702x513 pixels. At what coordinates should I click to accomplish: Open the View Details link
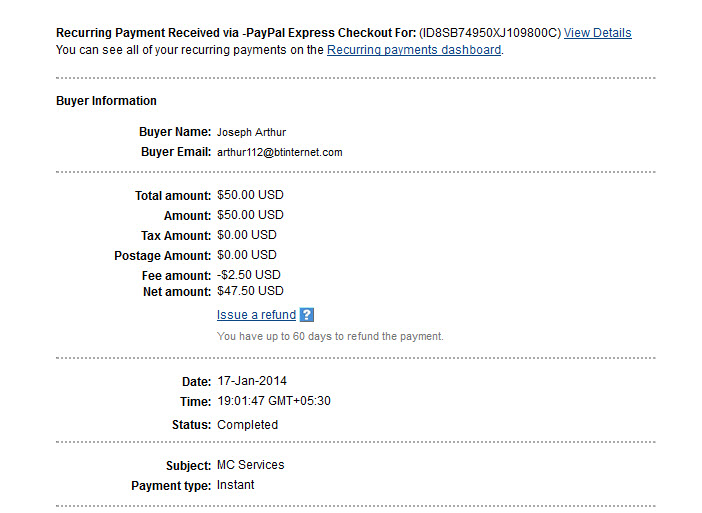coord(597,33)
